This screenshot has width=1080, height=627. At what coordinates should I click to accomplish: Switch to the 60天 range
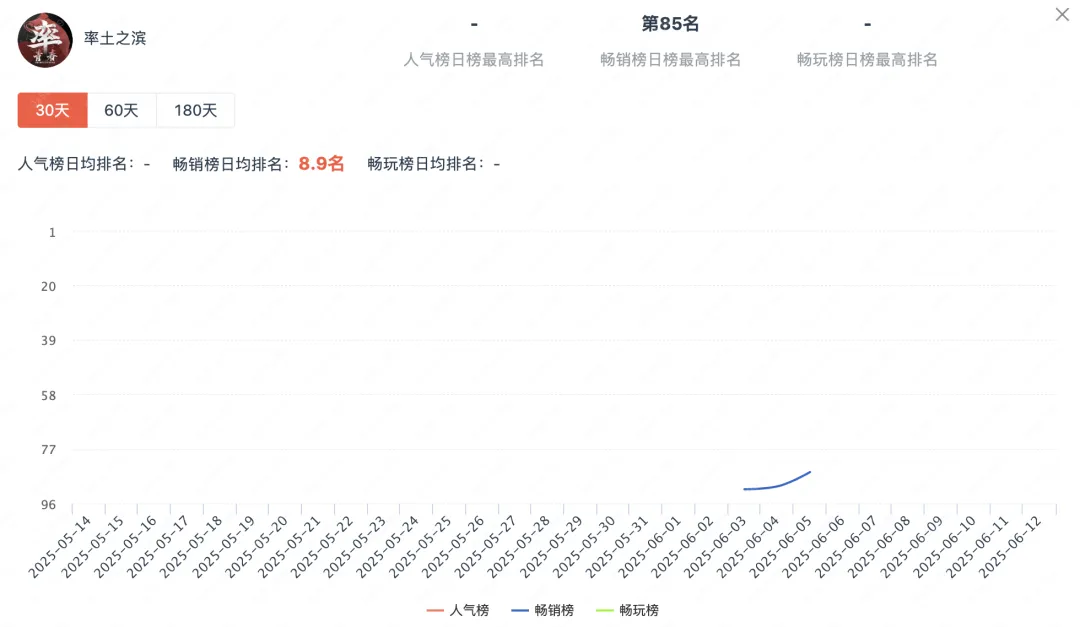coord(122,110)
